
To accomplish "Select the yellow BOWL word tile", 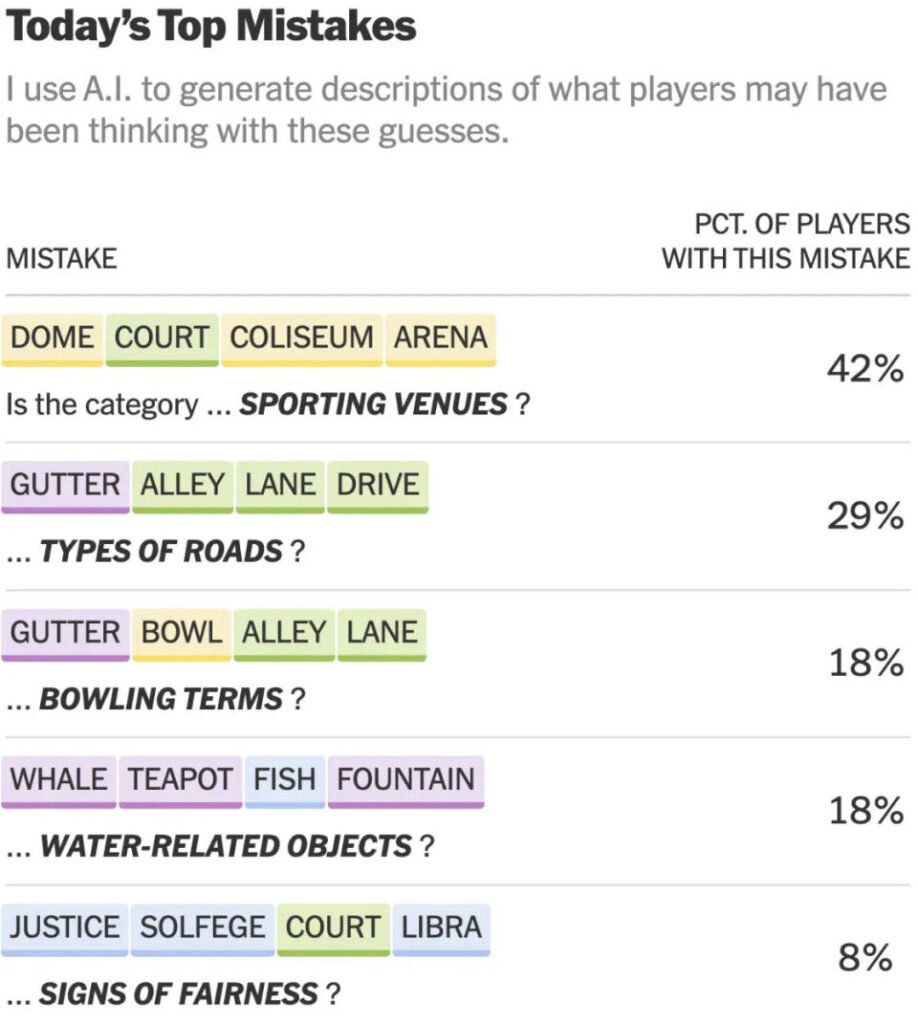I will point(182,634).
